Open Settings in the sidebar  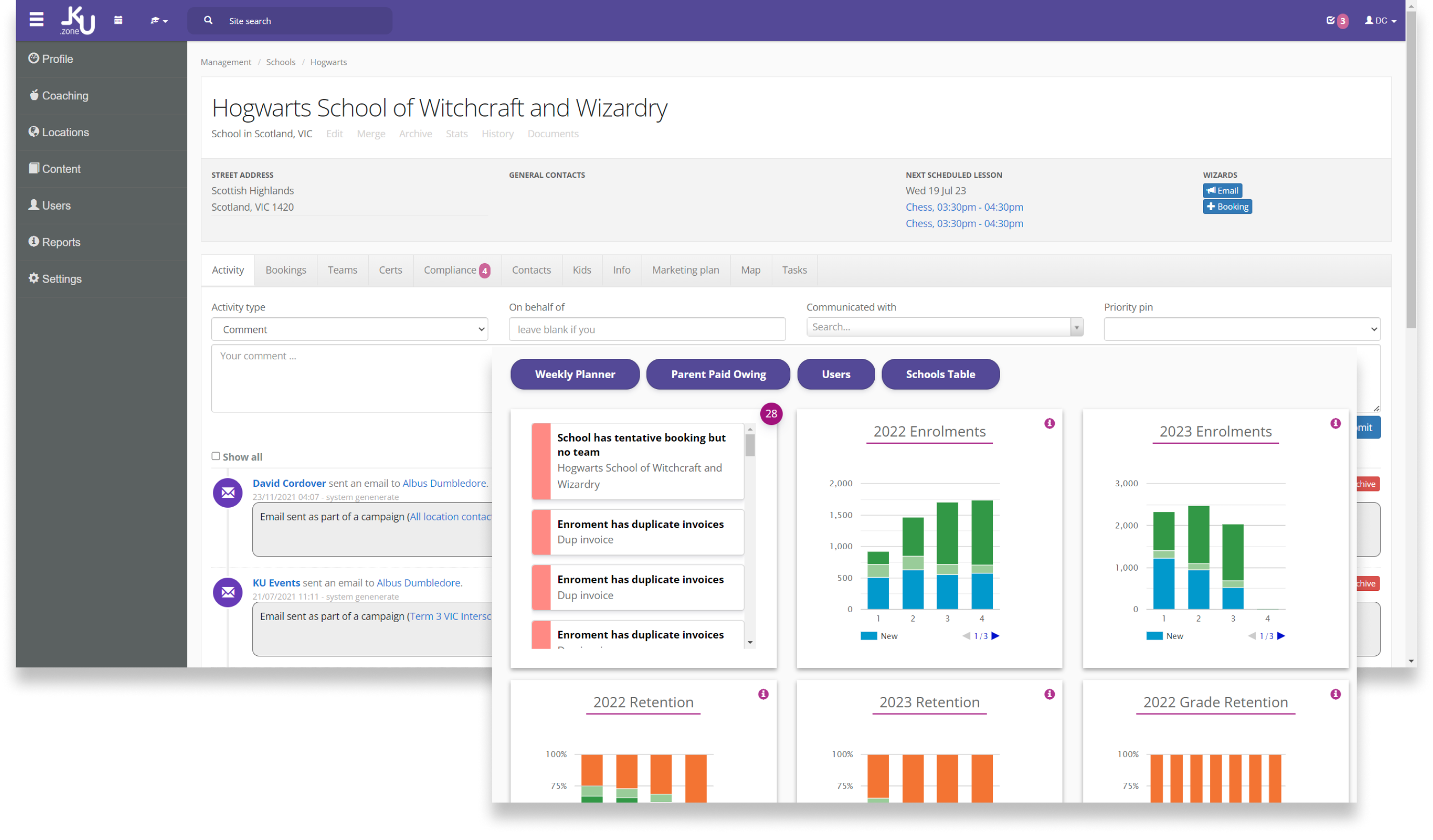tap(101, 279)
